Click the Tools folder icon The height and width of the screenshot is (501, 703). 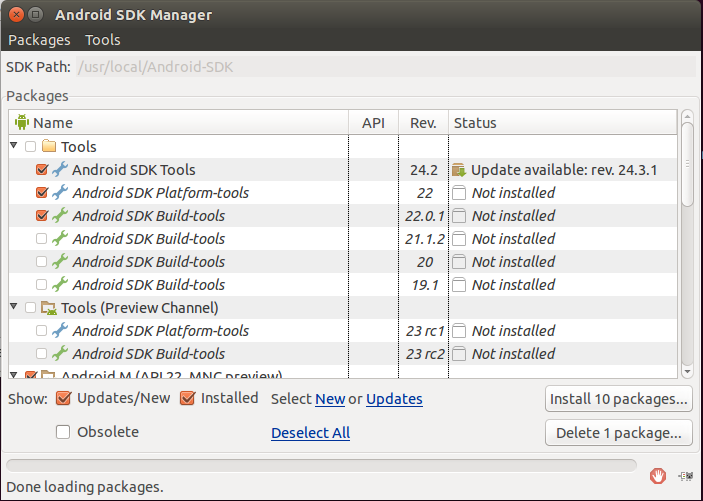click(x=49, y=146)
